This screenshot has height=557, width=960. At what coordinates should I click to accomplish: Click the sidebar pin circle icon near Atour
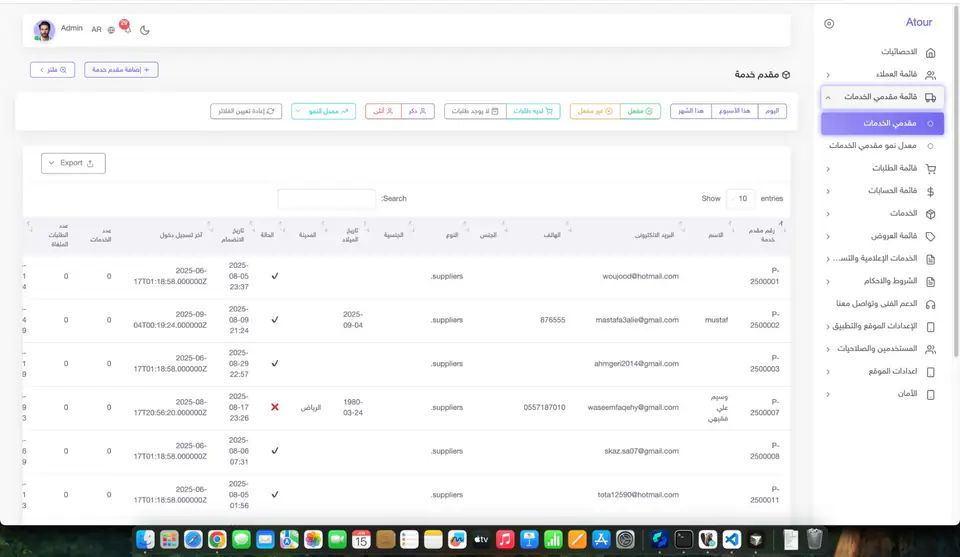coord(829,24)
